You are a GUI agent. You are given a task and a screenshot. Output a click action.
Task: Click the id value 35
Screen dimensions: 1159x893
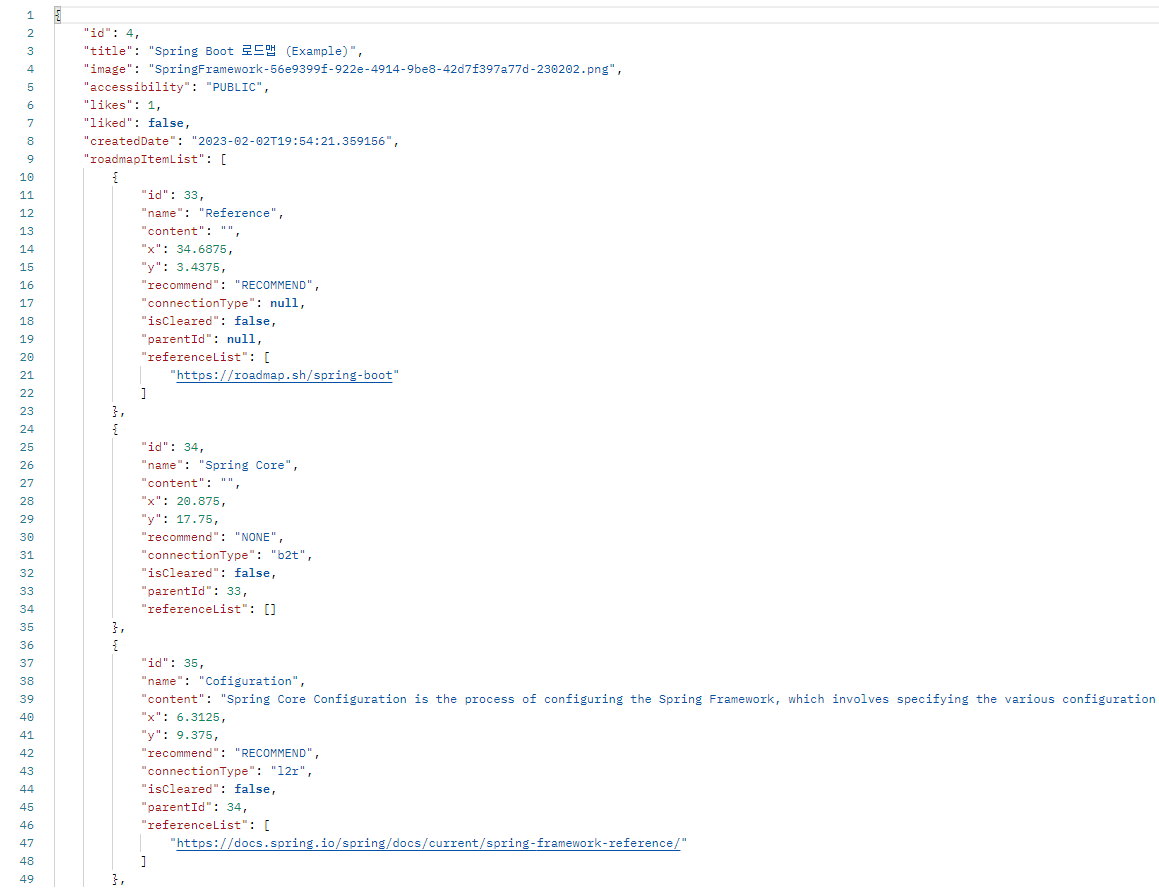pos(191,663)
